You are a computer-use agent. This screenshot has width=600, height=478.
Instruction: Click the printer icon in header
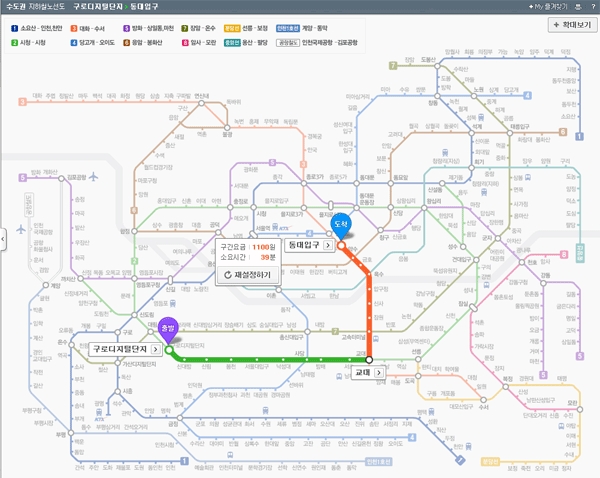[x=578, y=7]
